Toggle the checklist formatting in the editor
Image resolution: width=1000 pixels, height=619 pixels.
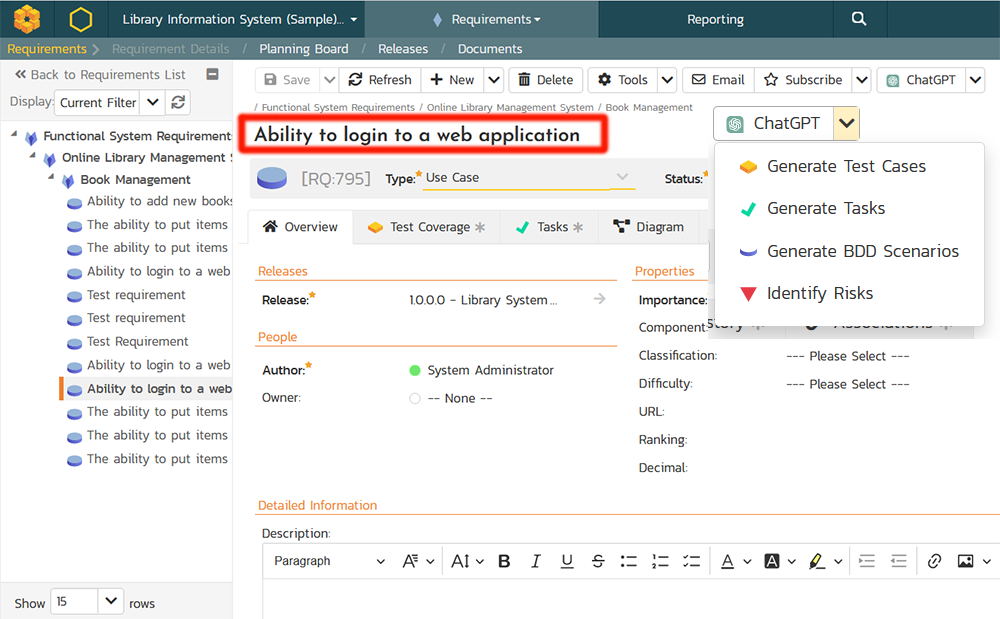(692, 561)
